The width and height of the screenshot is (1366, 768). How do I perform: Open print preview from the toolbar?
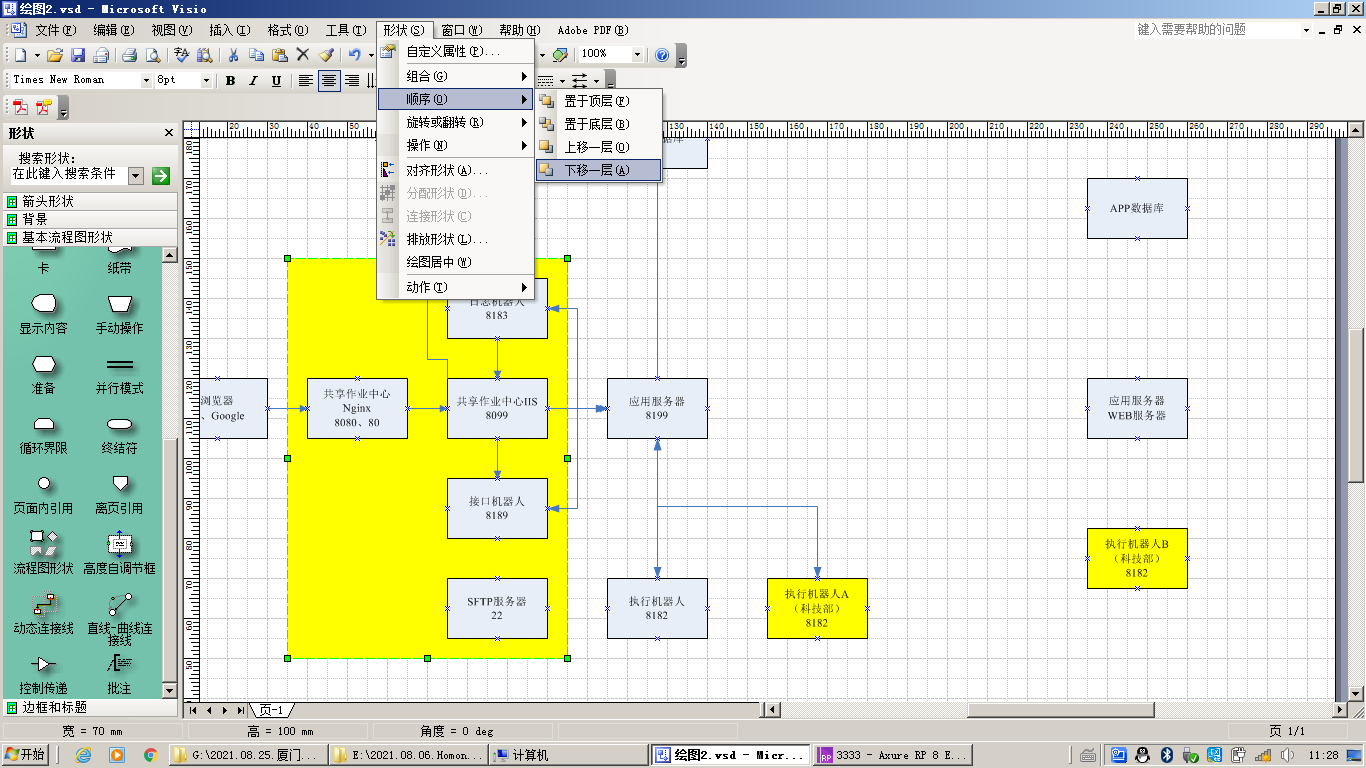pos(153,55)
